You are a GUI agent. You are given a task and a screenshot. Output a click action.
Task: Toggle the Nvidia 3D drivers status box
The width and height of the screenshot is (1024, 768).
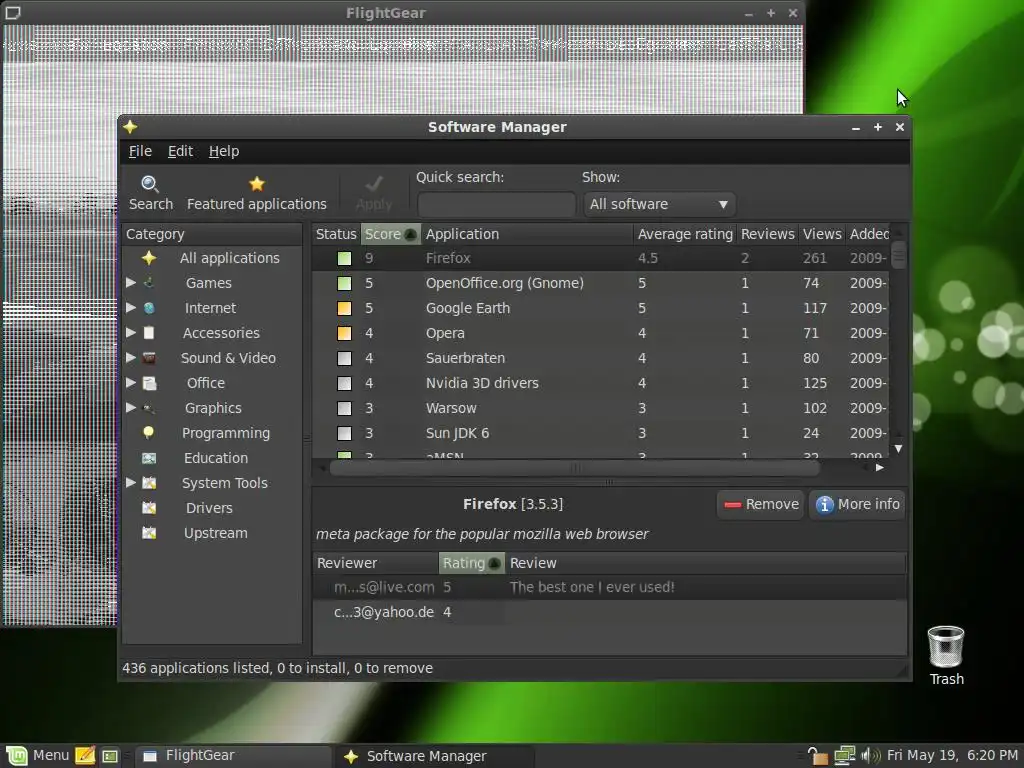[x=344, y=383]
